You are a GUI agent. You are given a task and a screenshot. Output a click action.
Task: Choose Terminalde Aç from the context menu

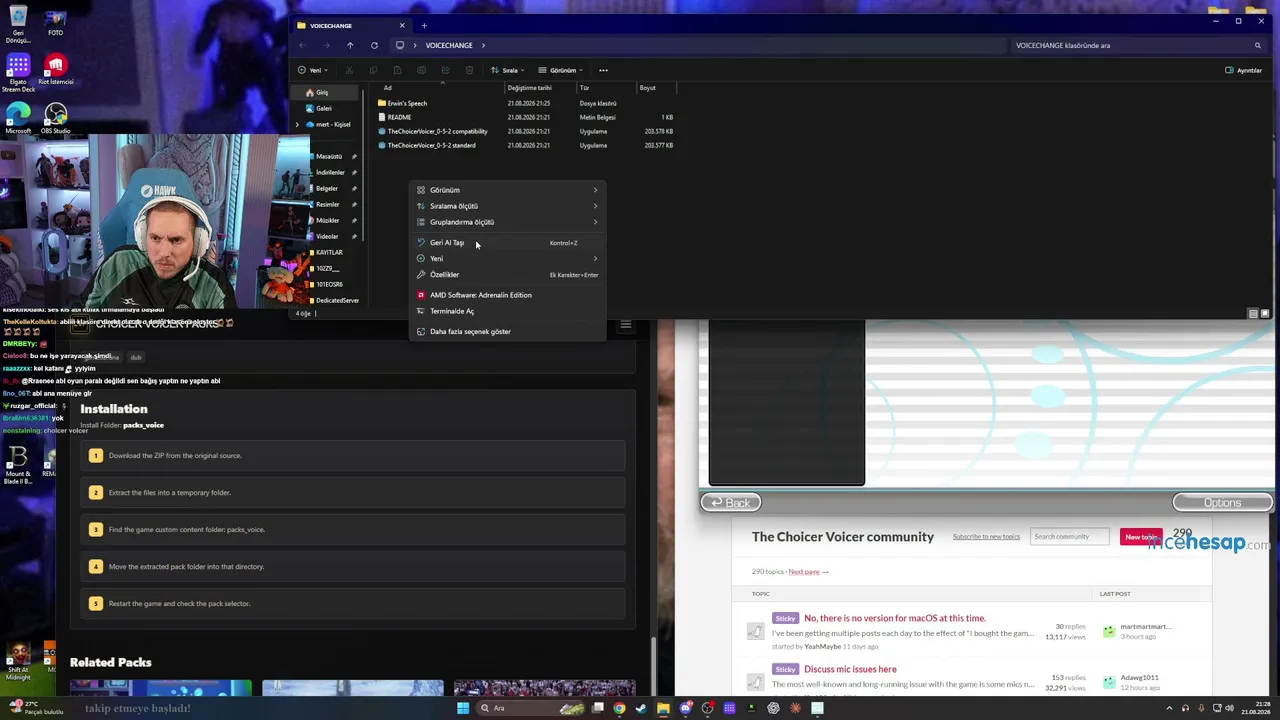point(509,311)
